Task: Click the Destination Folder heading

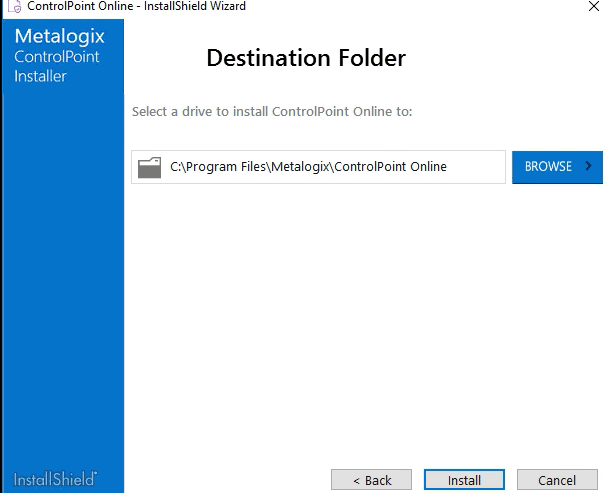Action: [x=306, y=58]
